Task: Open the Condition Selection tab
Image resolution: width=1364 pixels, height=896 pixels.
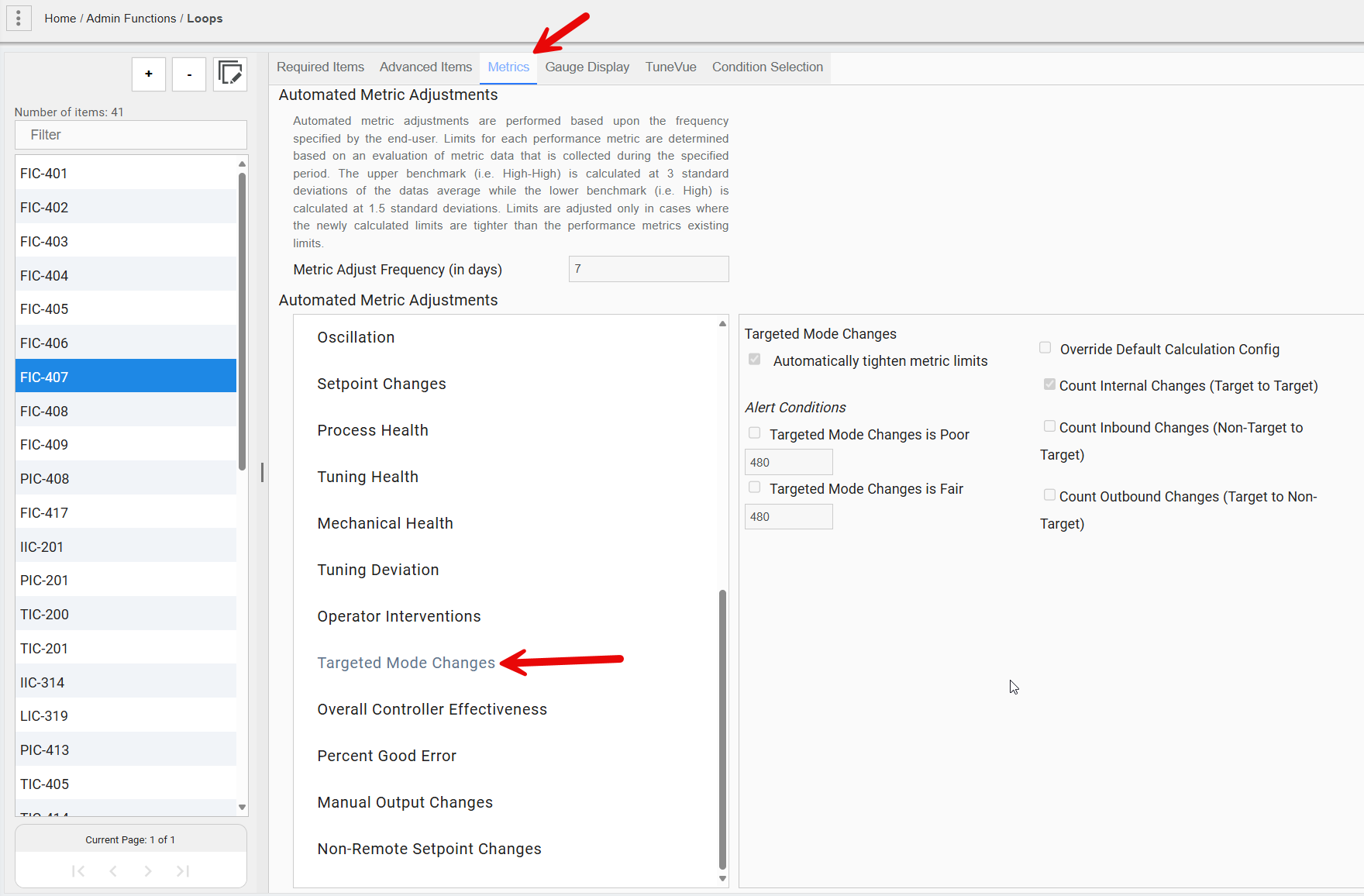Action: 767,67
